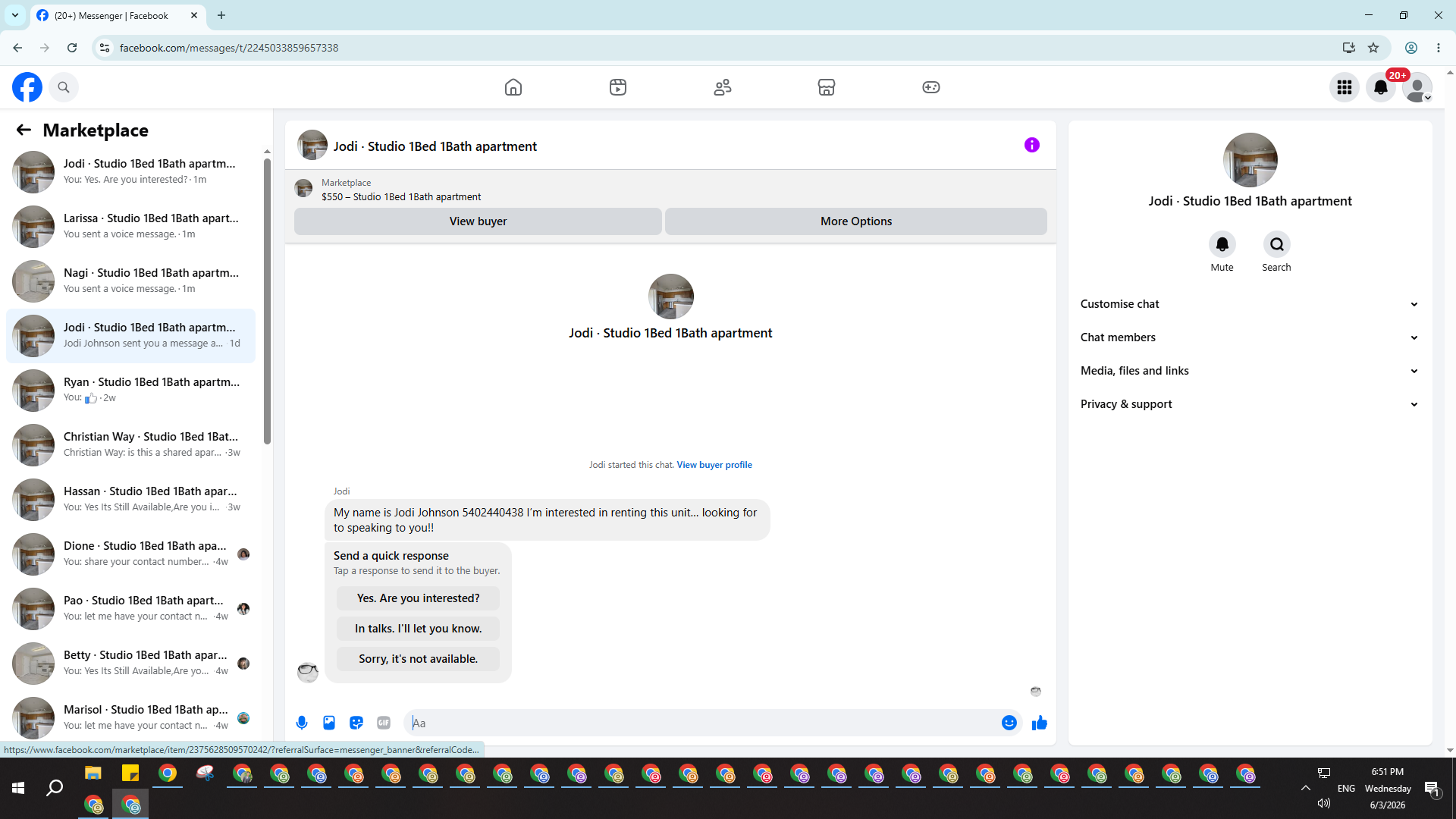The height and width of the screenshot is (819, 1456).
Task: Open the Ryan Studio apartment conversation
Action: (131, 391)
